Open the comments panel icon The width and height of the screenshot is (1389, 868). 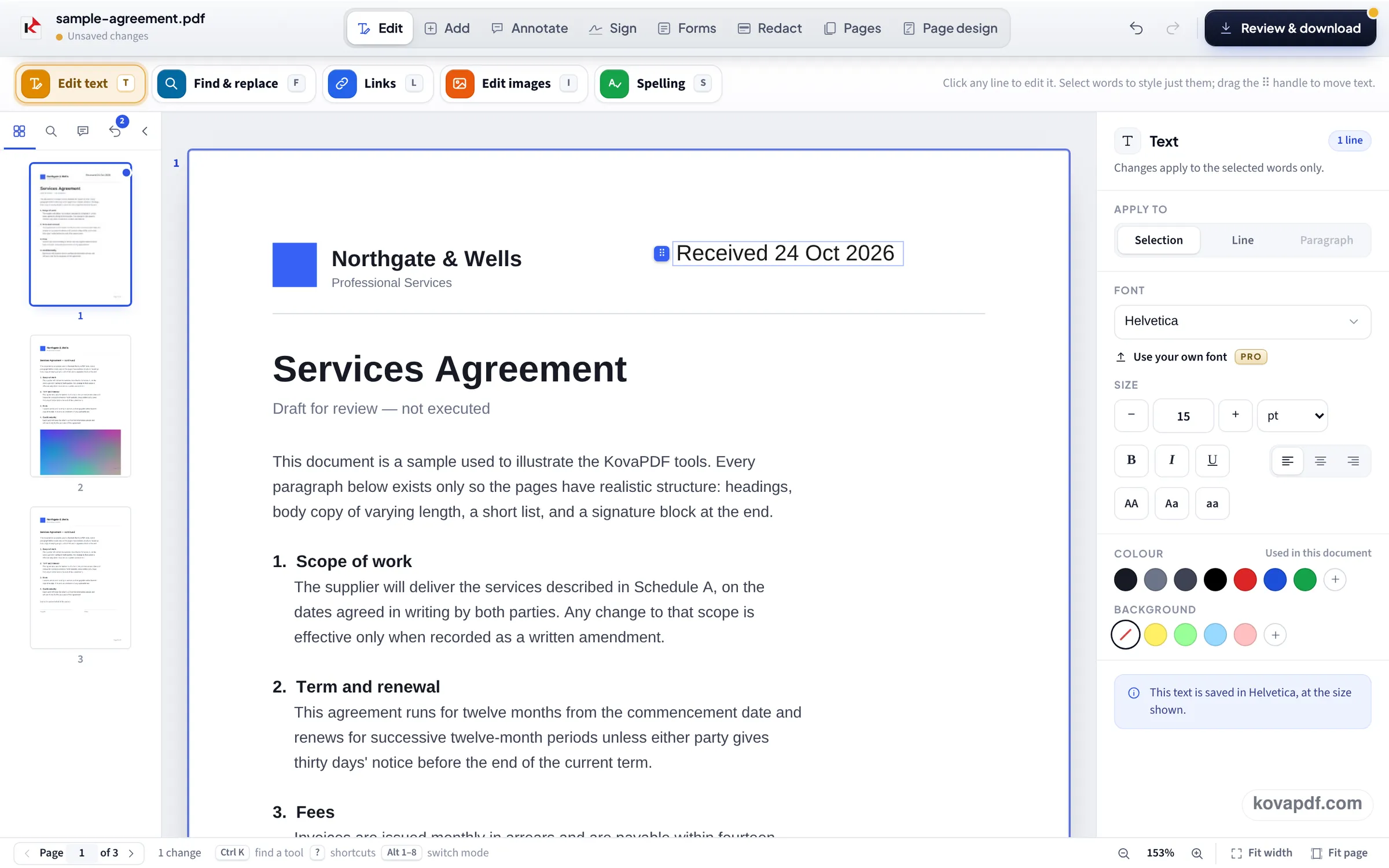pyautogui.click(x=83, y=131)
